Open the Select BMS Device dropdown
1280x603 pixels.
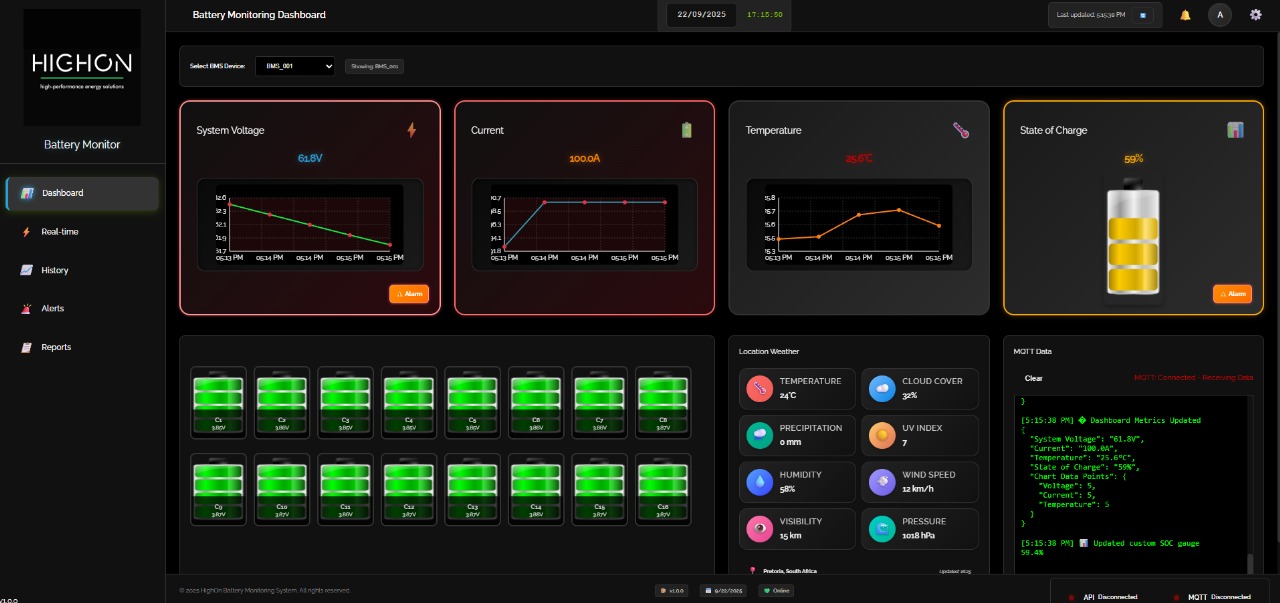pos(295,66)
